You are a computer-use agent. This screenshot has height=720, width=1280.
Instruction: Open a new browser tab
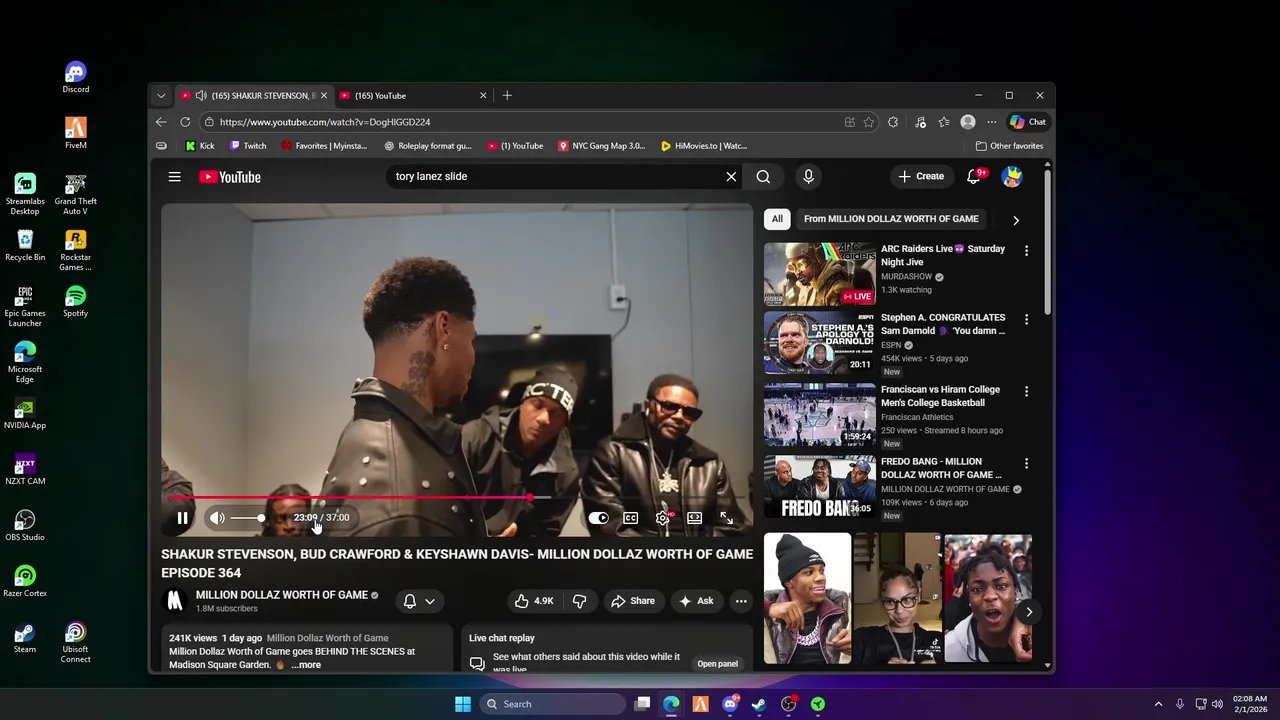tap(507, 96)
